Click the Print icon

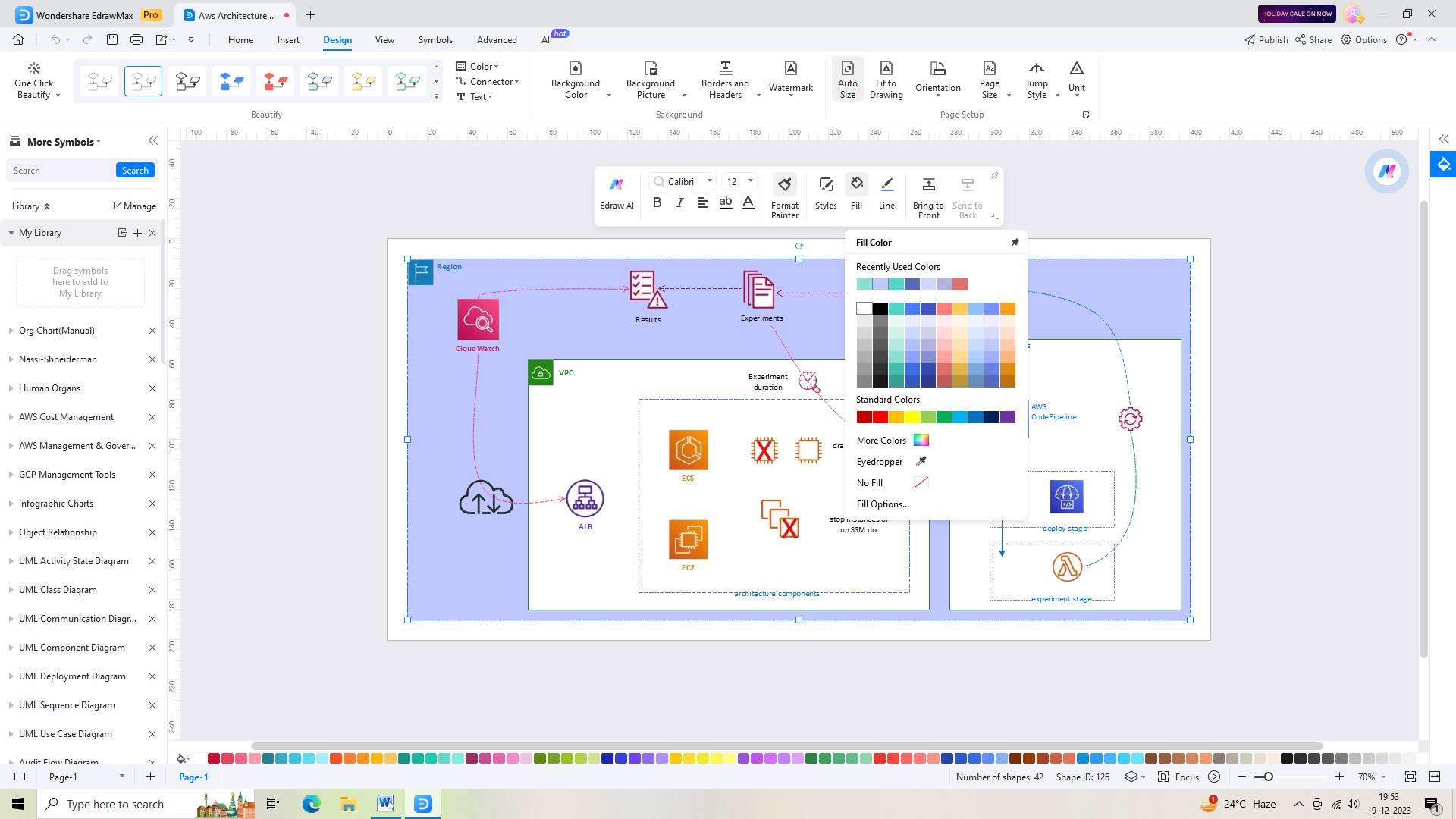click(136, 39)
